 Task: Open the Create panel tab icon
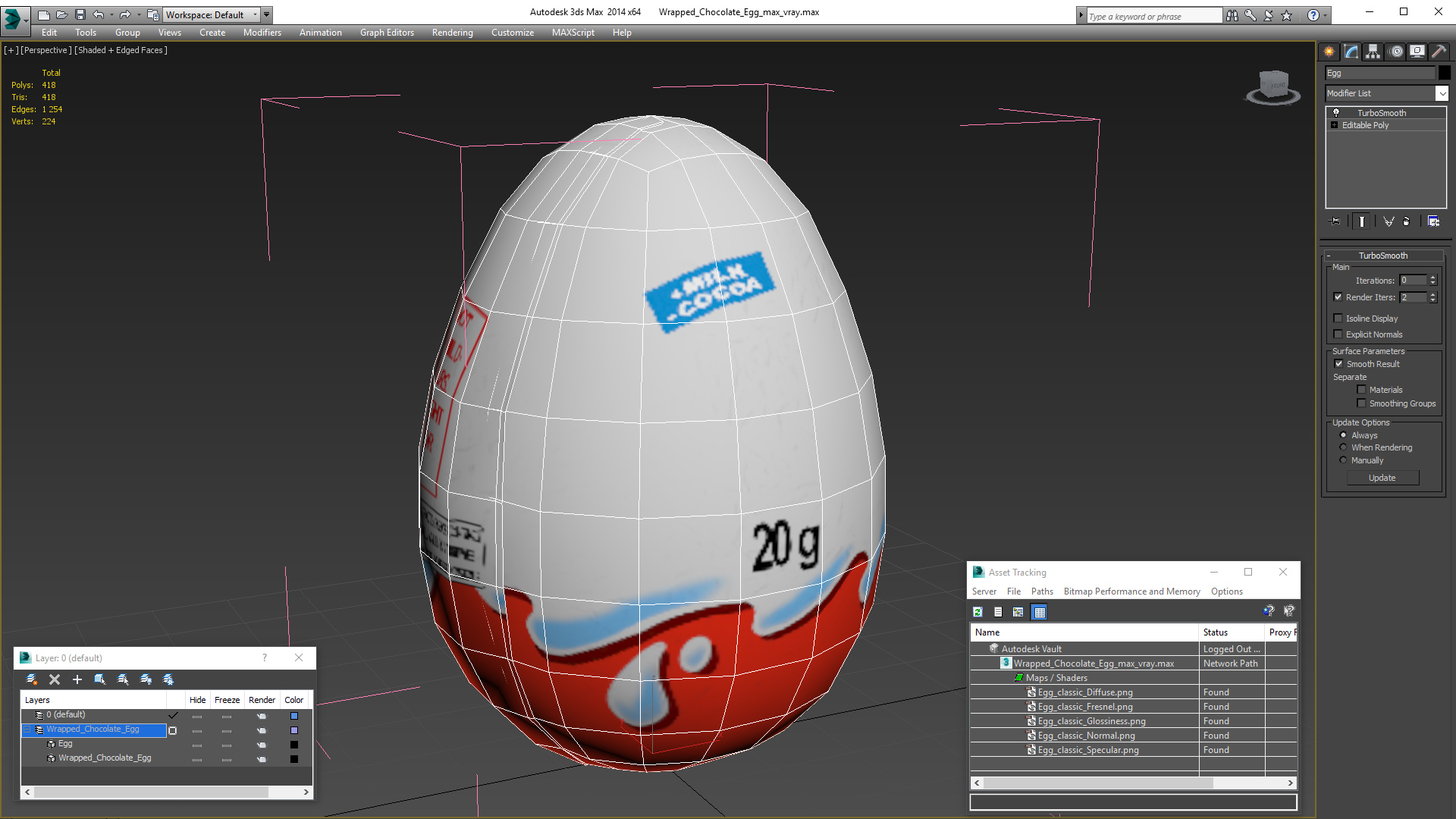coord(1329,52)
